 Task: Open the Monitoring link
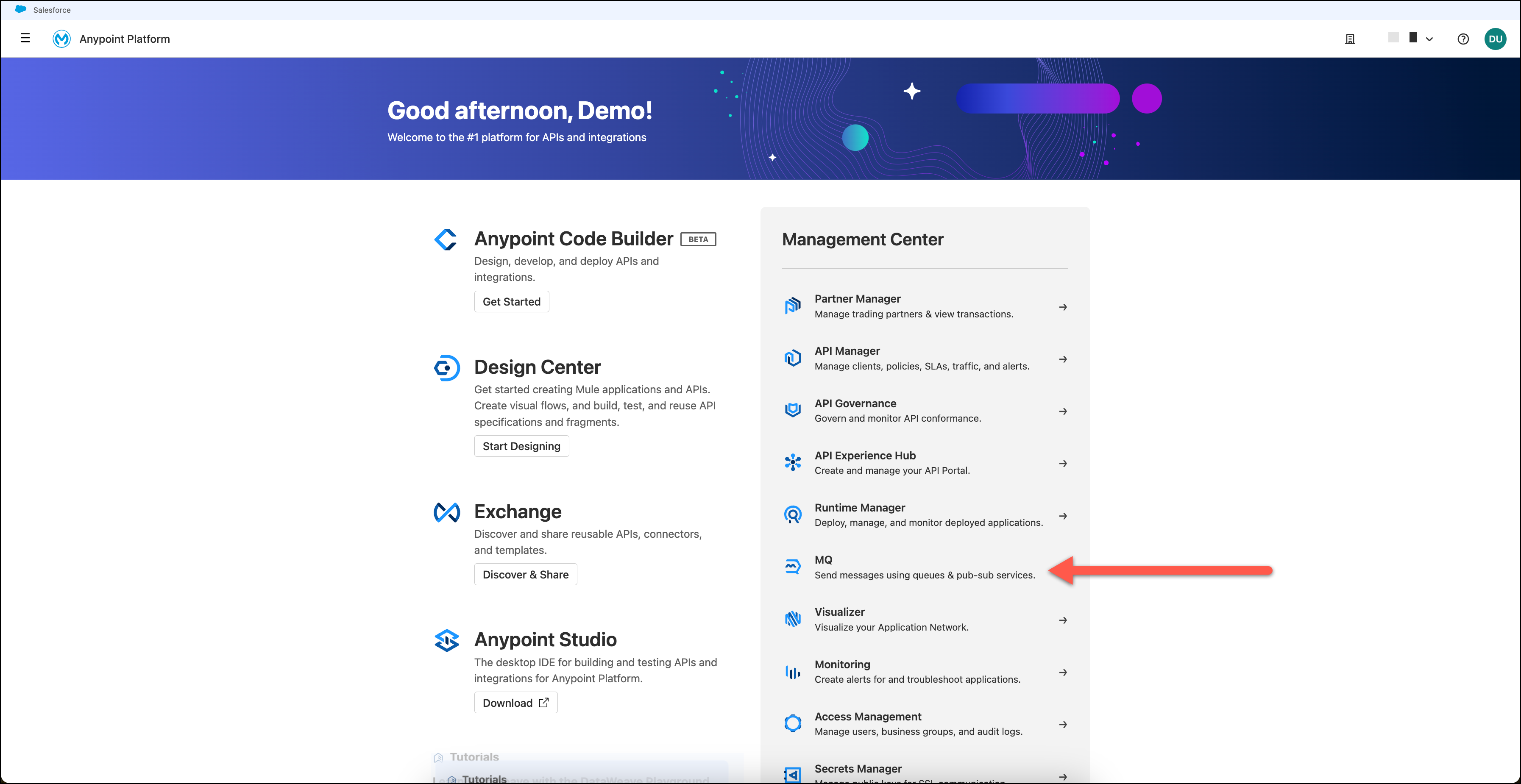click(843, 664)
